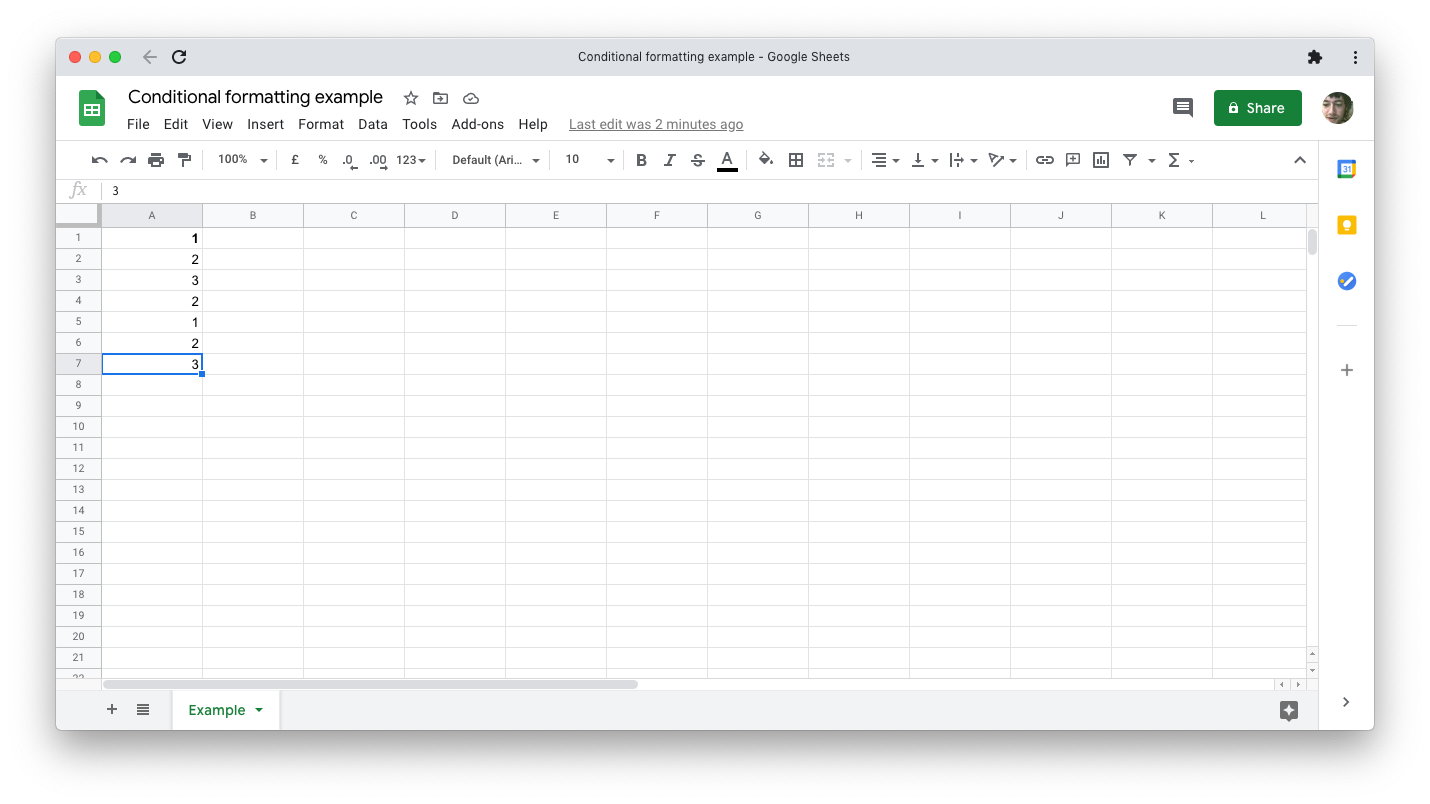This screenshot has width=1430, height=804.
Task: Hide side panel with chevron
Action: pyautogui.click(x=1346, y=702)
